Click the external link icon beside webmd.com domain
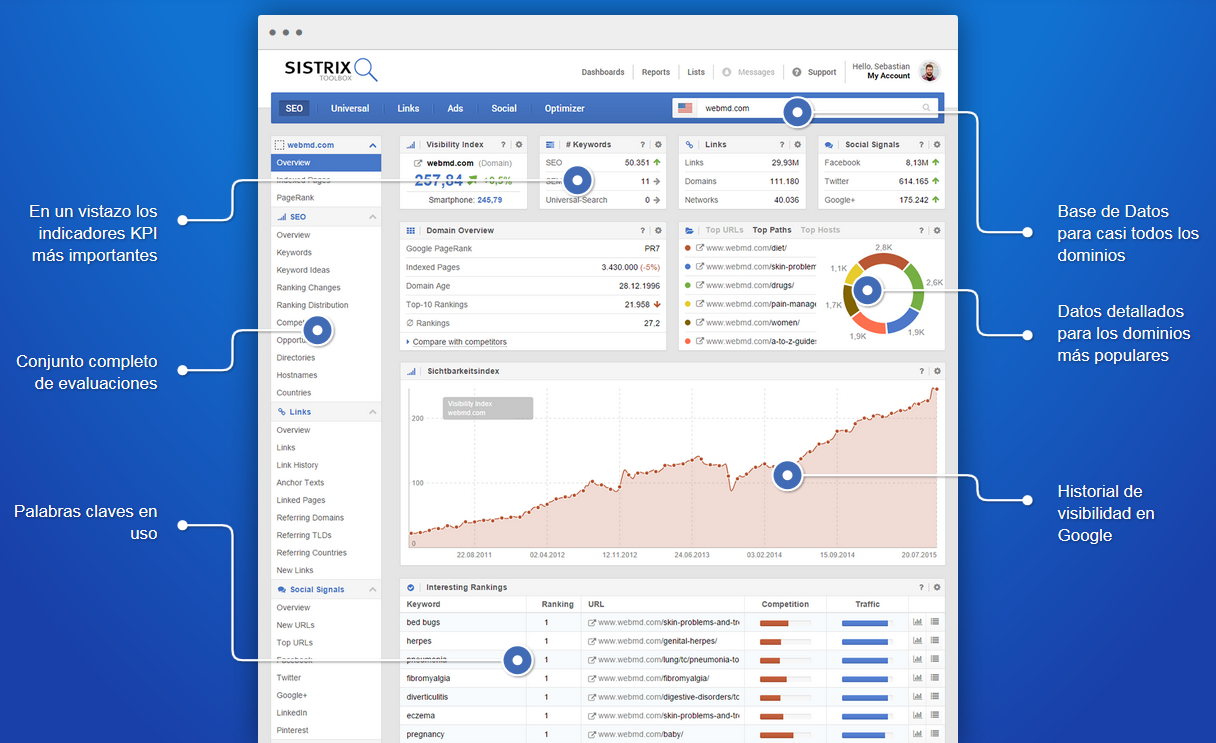Screen dimensions: 1216x743 coord(418,163)
